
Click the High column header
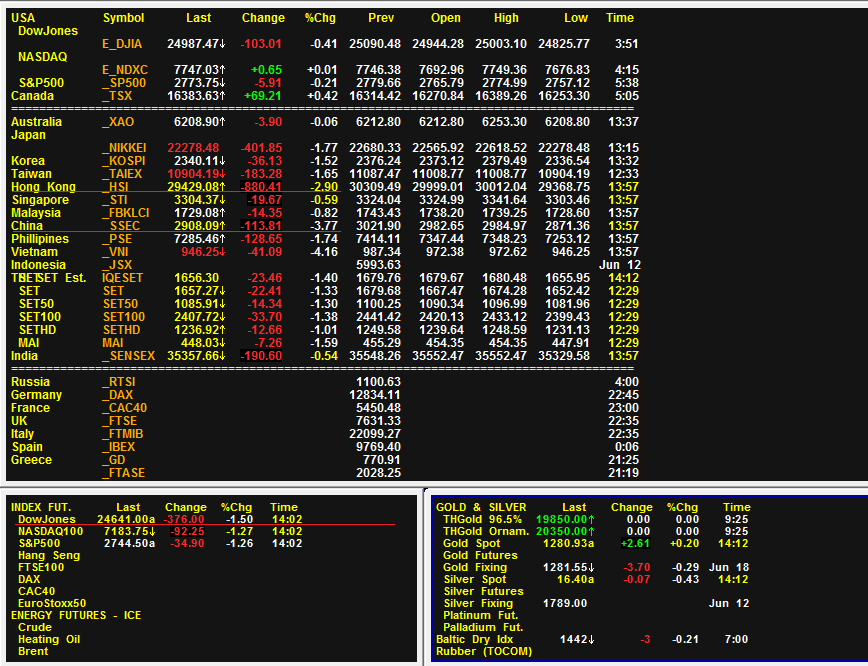click(x=506, y=18)
